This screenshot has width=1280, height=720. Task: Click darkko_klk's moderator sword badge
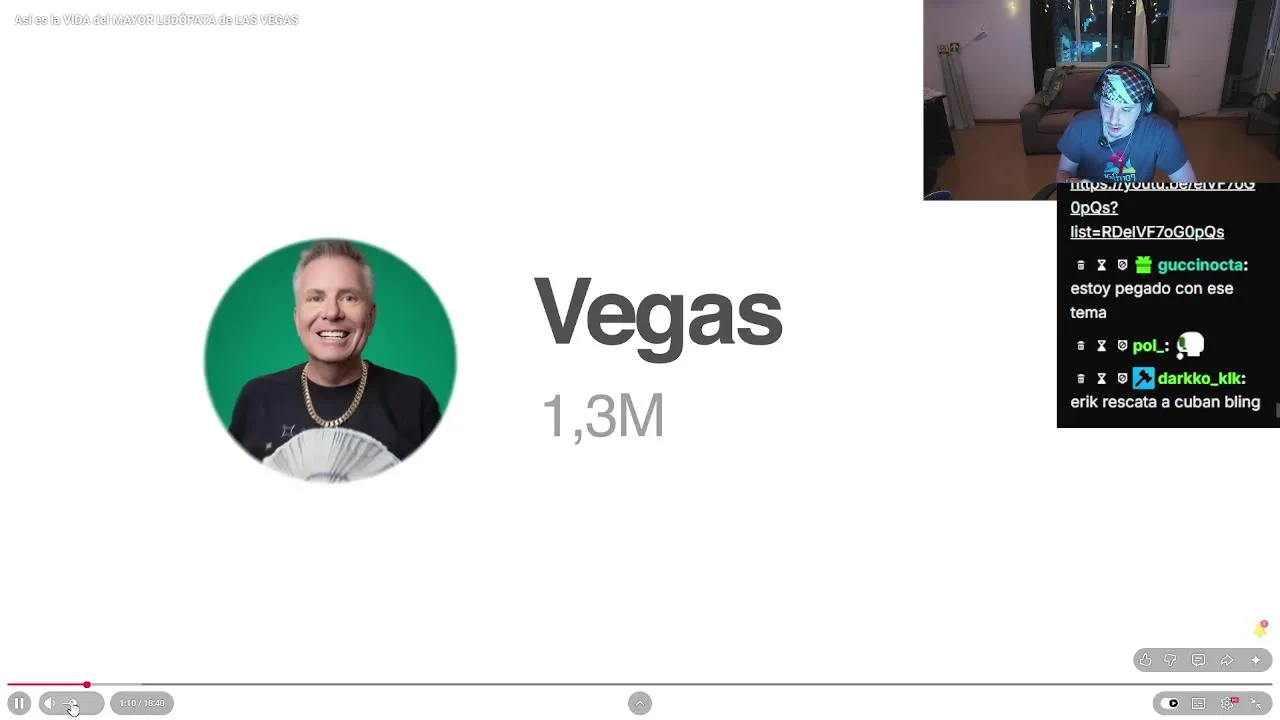click(1143, 378)
